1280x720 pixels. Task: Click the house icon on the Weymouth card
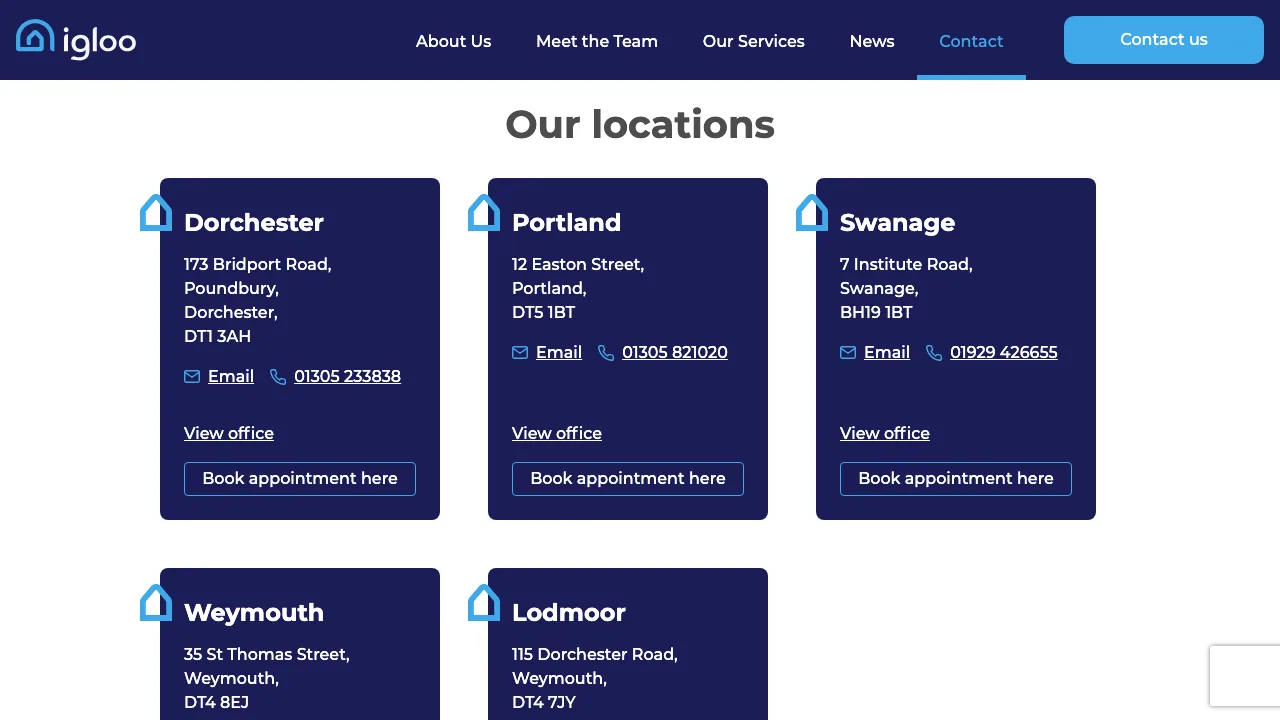(156, 602)
